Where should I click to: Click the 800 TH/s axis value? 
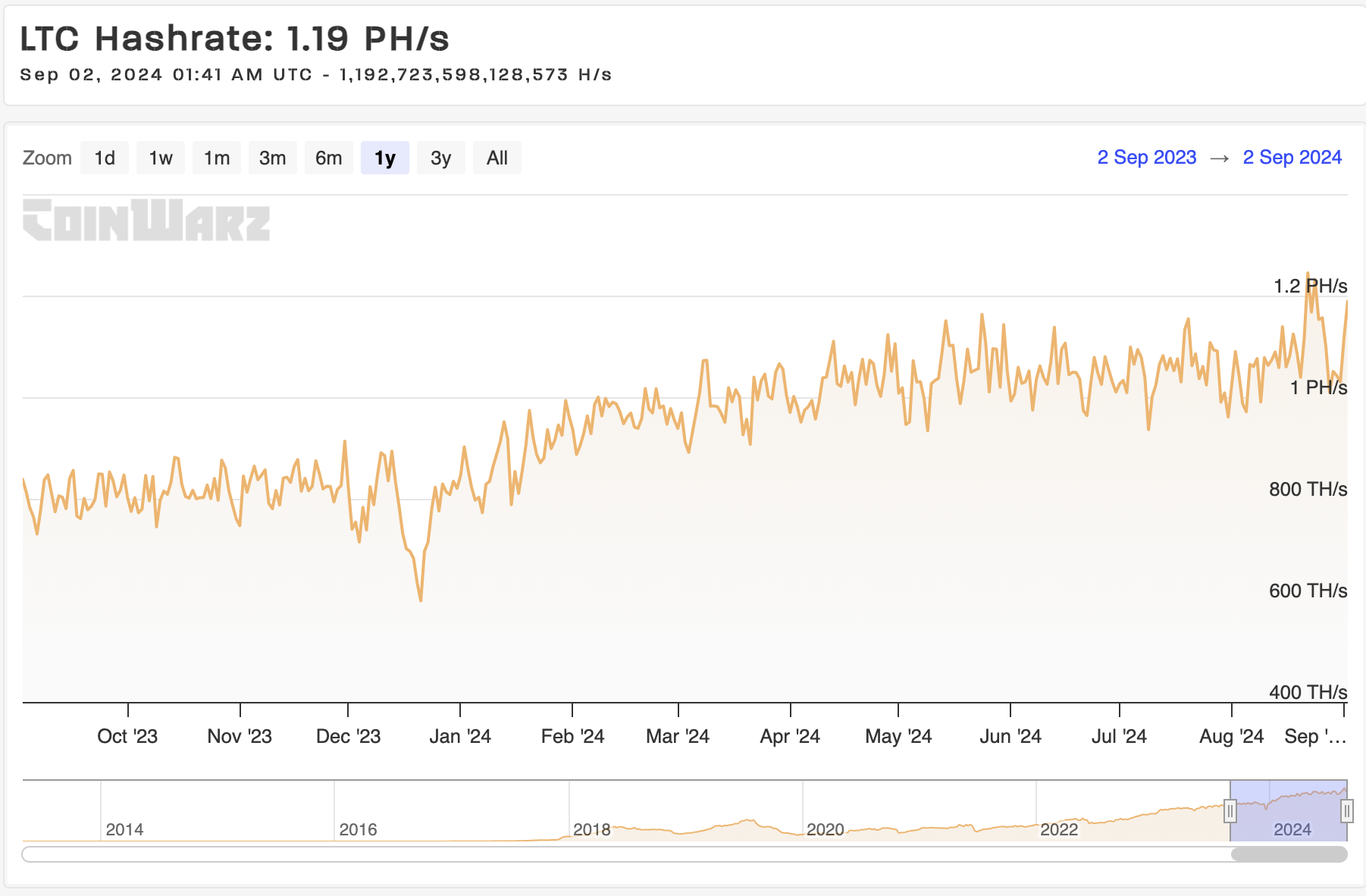pos(1308,489)
